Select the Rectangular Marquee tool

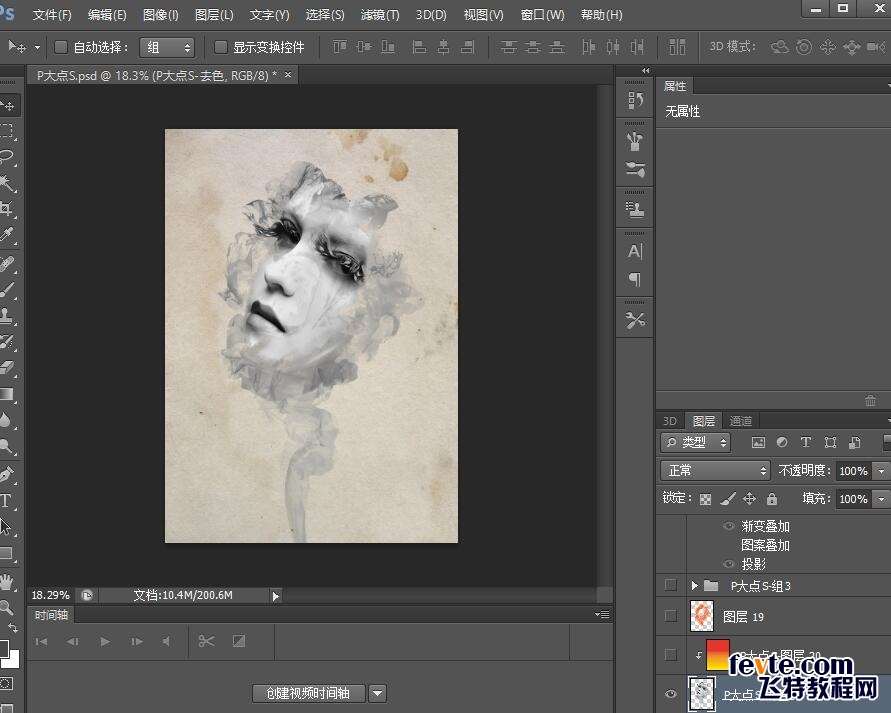7,131
